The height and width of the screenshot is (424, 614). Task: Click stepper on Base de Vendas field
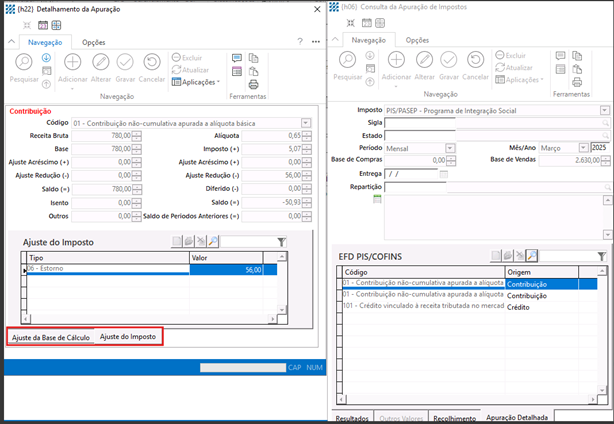coord(605,160)
